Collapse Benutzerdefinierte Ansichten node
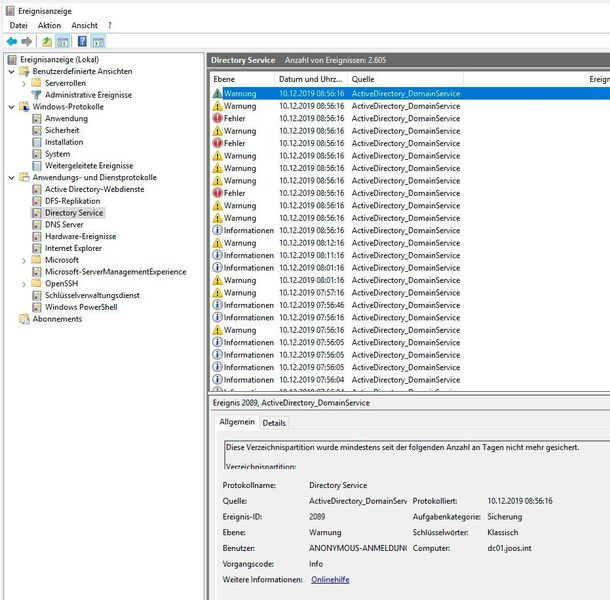This screenshot has height=600, width=610. coord(11,72)
